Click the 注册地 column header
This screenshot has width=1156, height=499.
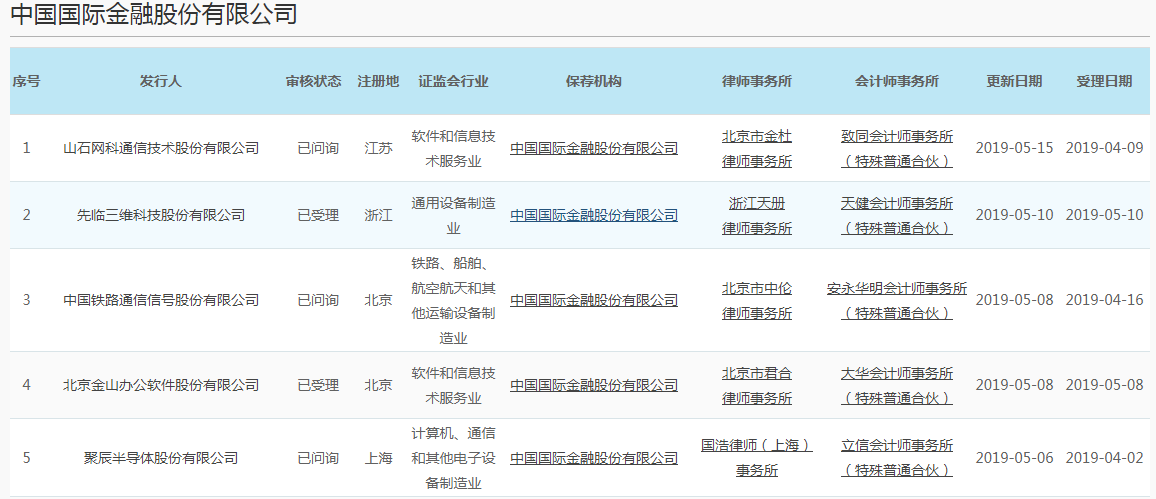click(x=378, y=81)
